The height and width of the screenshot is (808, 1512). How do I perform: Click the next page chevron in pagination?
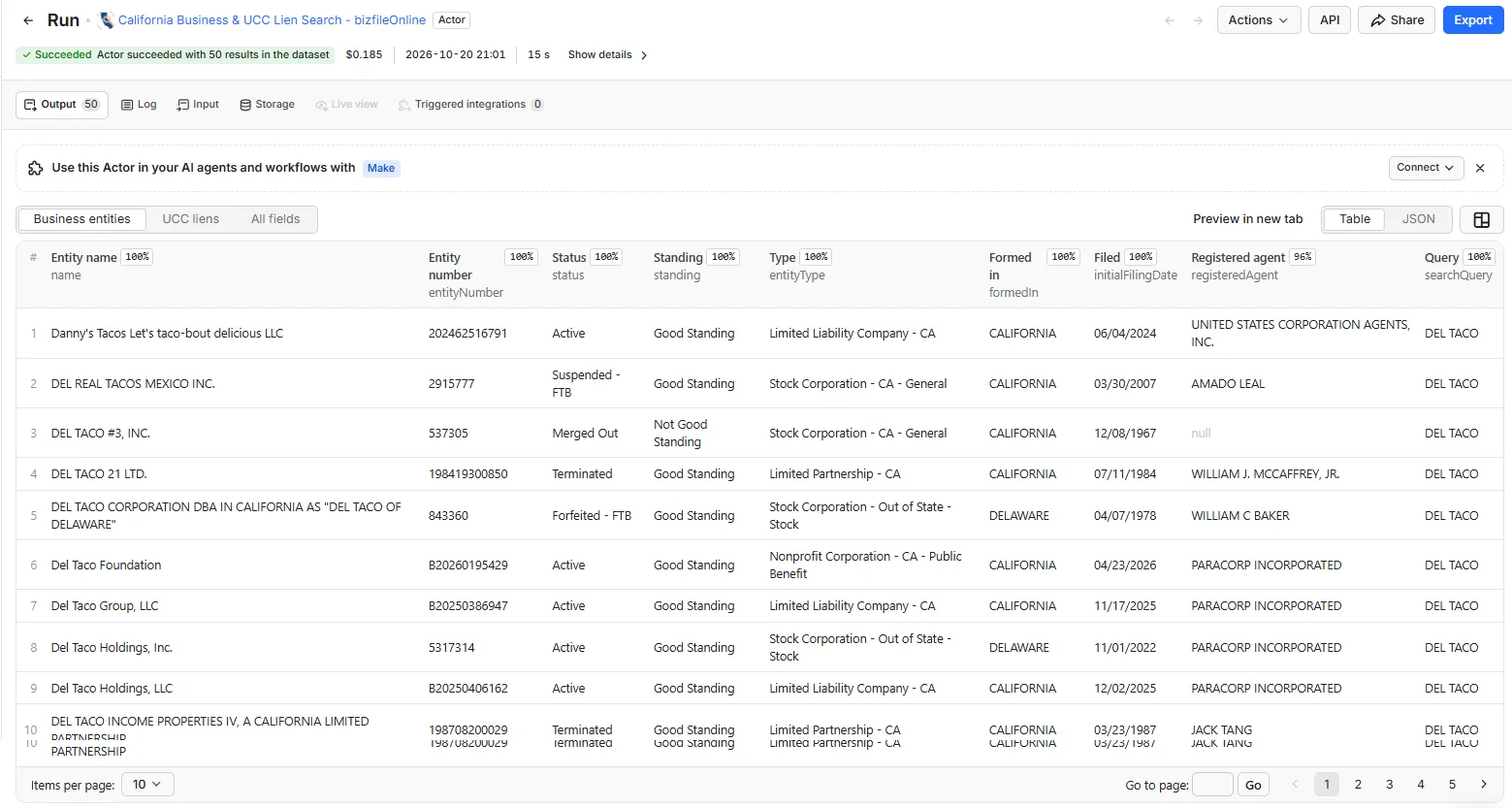tap(1483, 785)
